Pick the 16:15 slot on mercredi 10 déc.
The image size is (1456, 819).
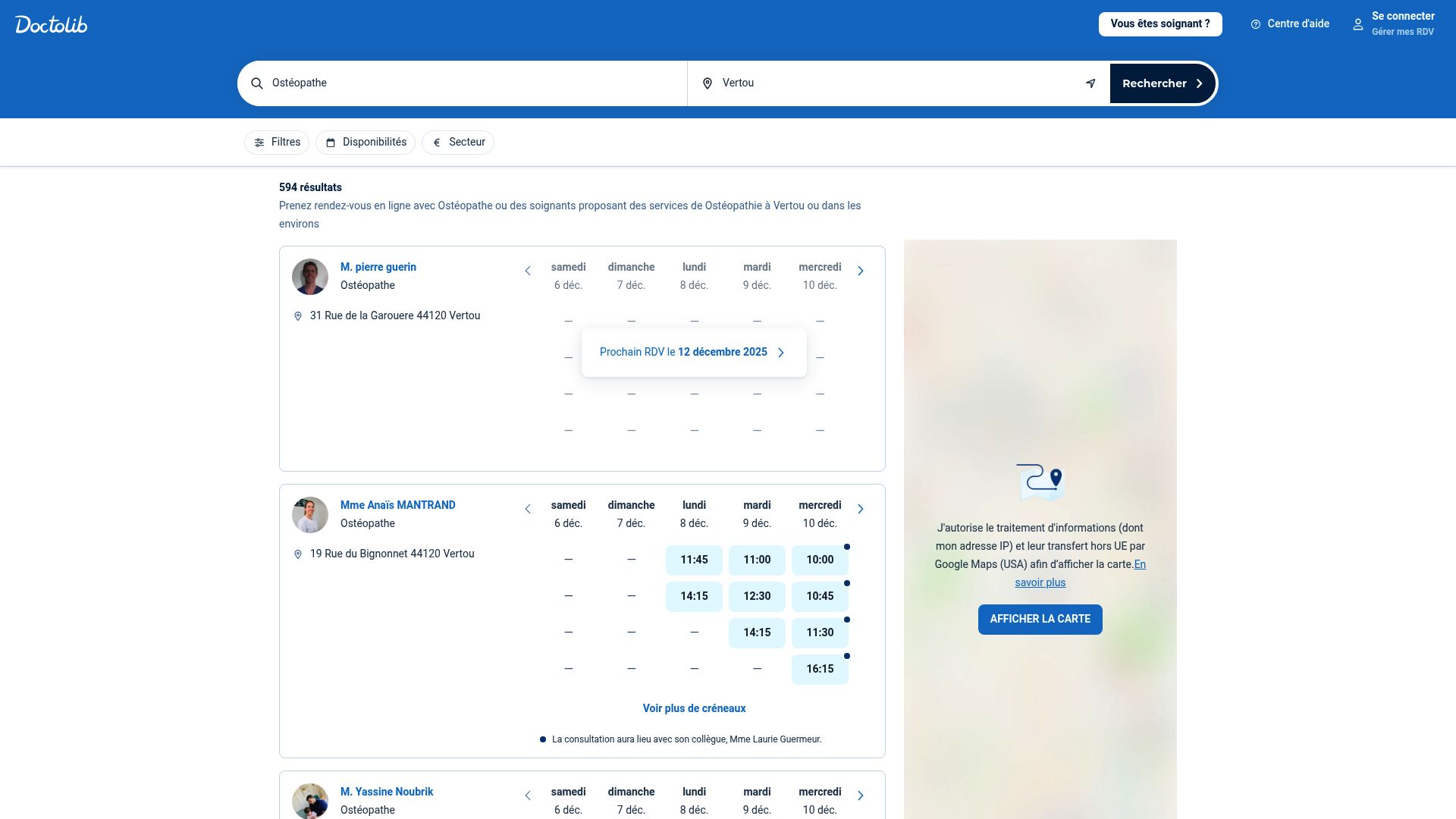pos(820,669)
